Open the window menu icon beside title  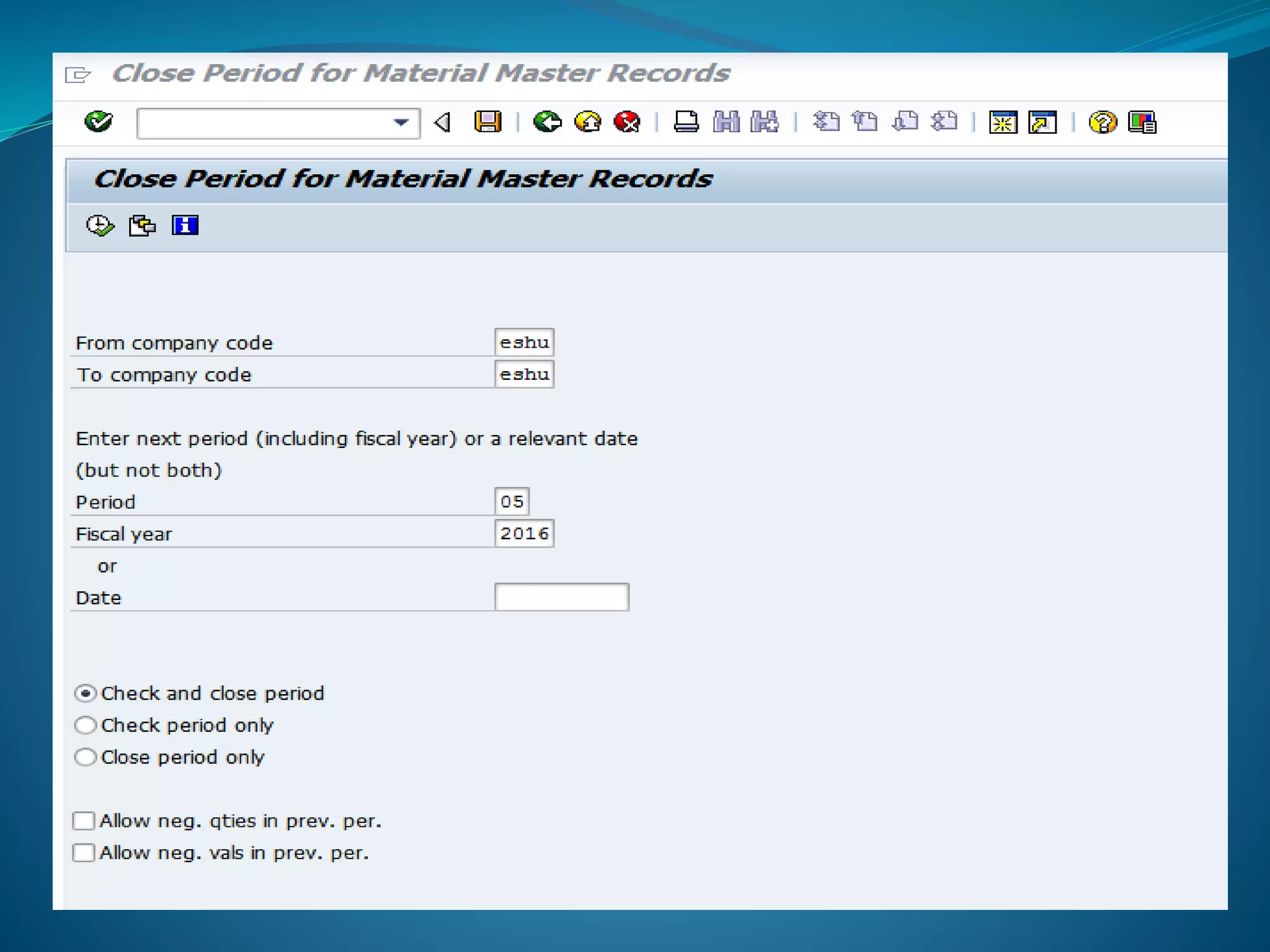point(78,75)
